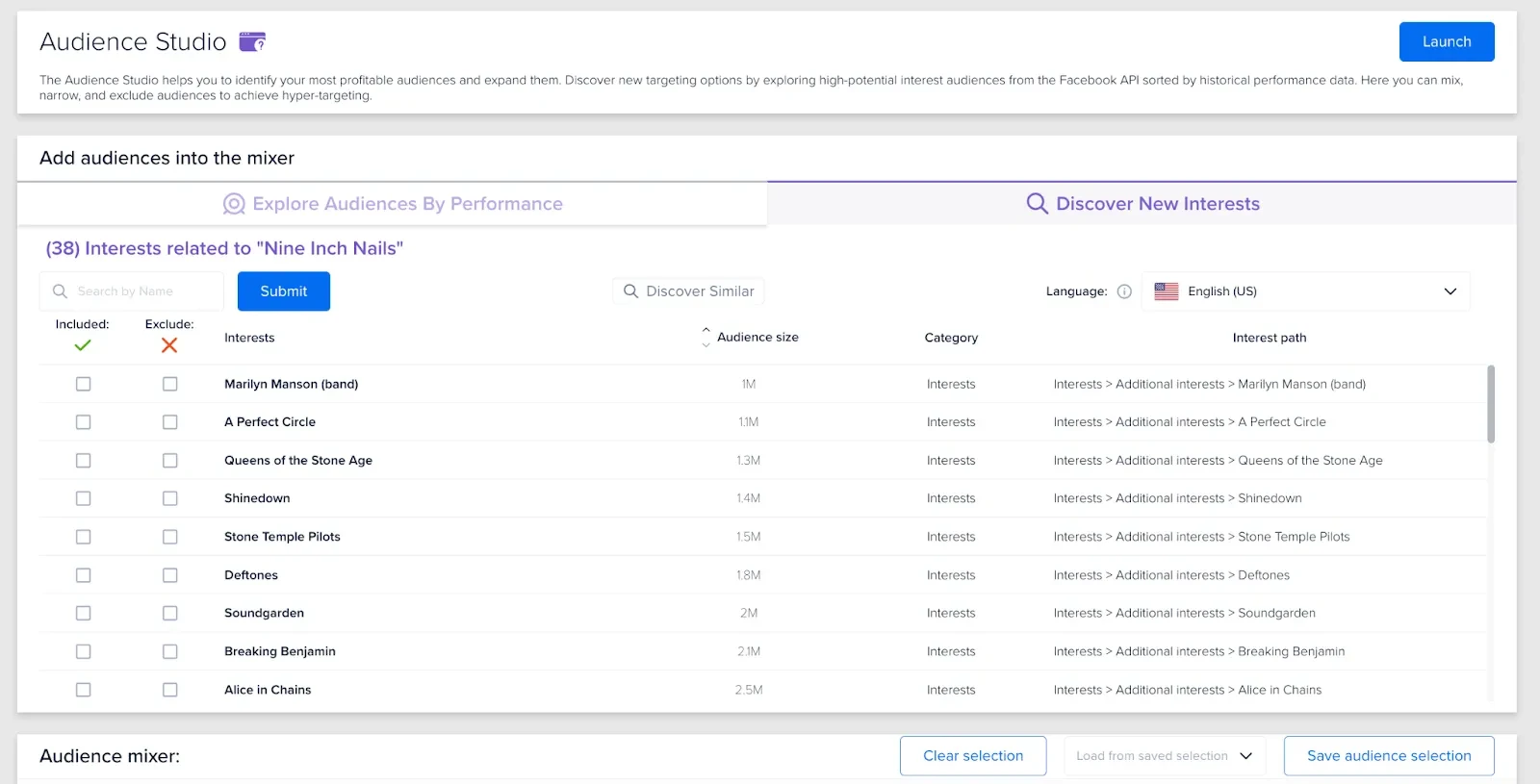Click the Category column header
The image size is (1540, 784).
coord(951,338)
